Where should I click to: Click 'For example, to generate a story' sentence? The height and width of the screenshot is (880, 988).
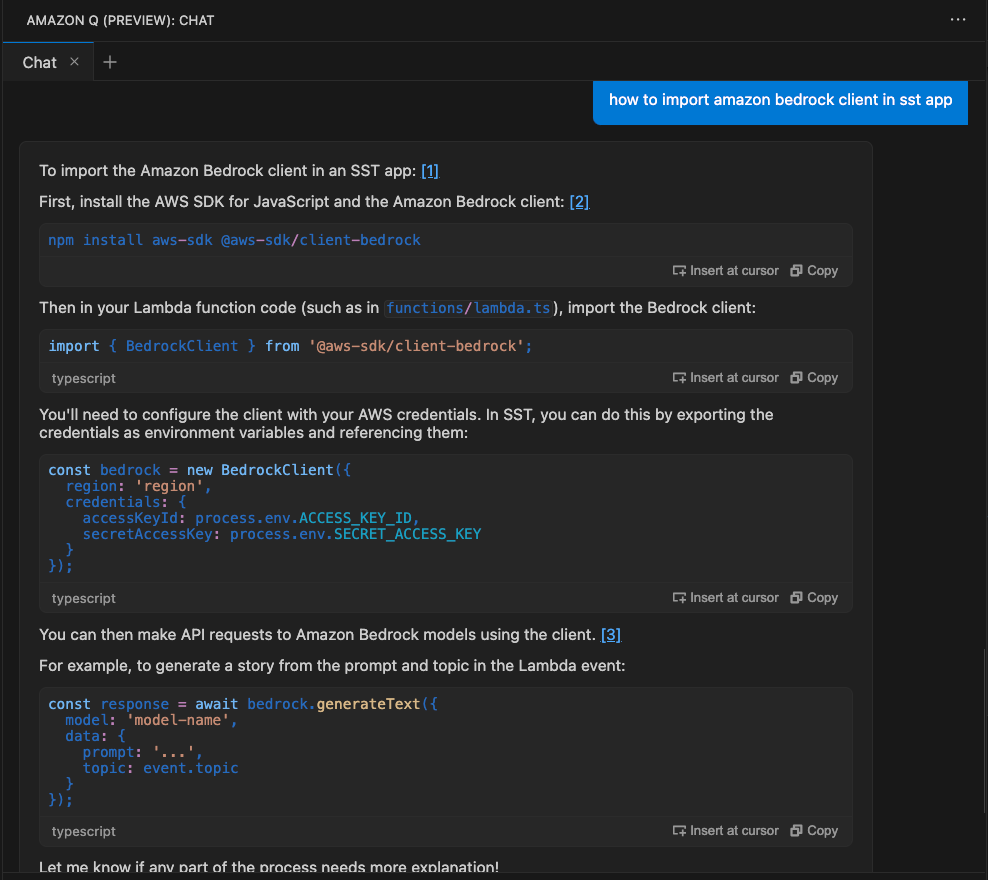332,666
